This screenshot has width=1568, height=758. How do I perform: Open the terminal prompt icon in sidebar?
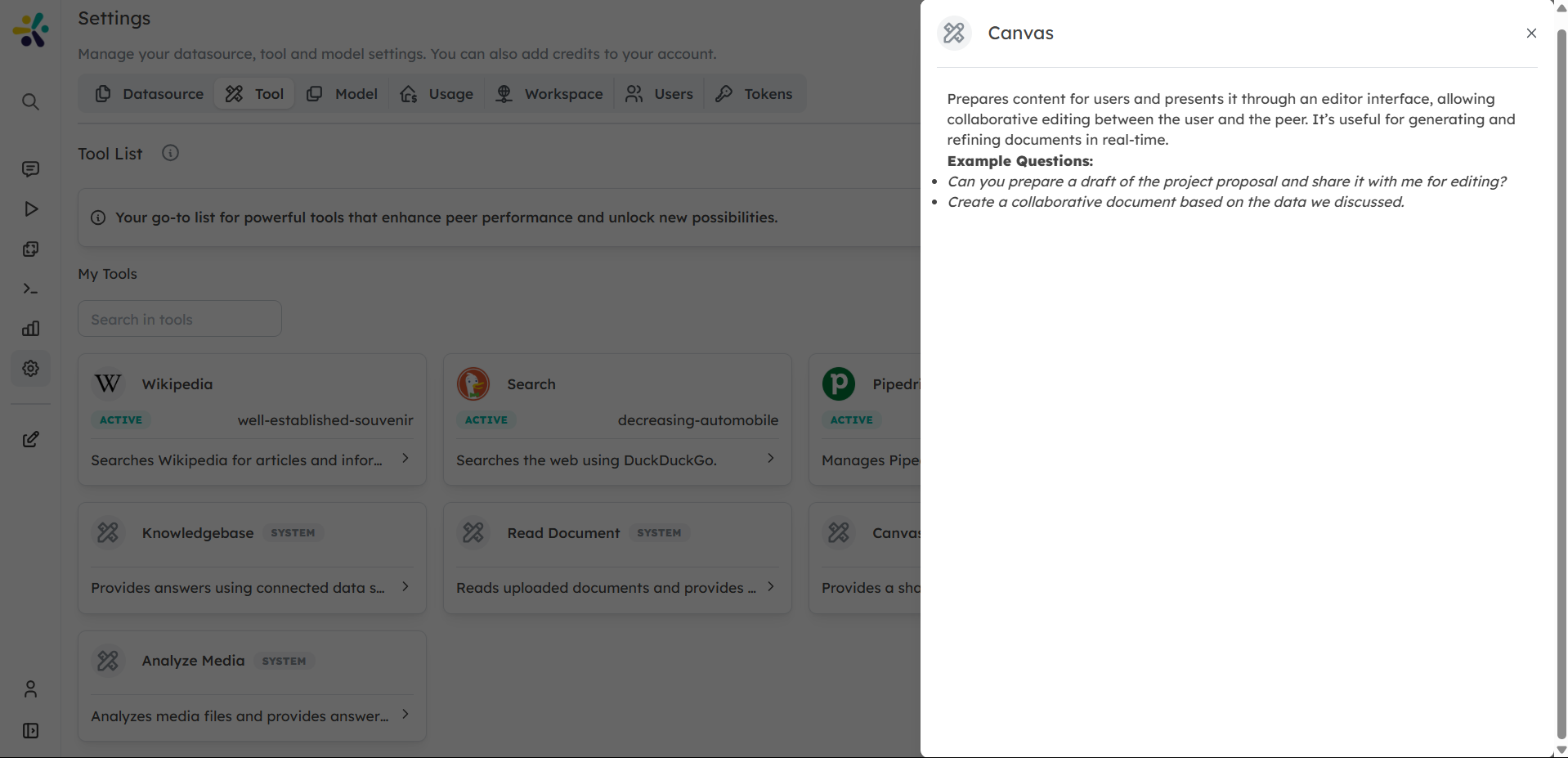pos(30,289)
